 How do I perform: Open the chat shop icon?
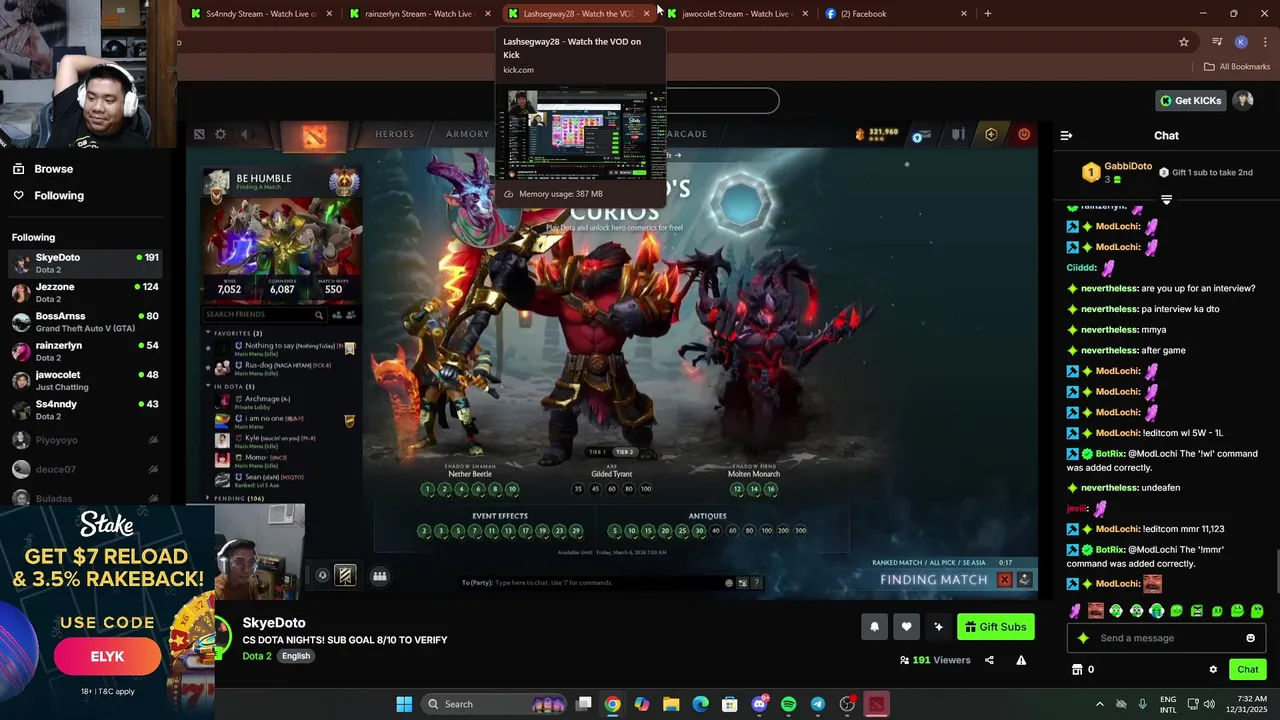[x=1077, y=670]
